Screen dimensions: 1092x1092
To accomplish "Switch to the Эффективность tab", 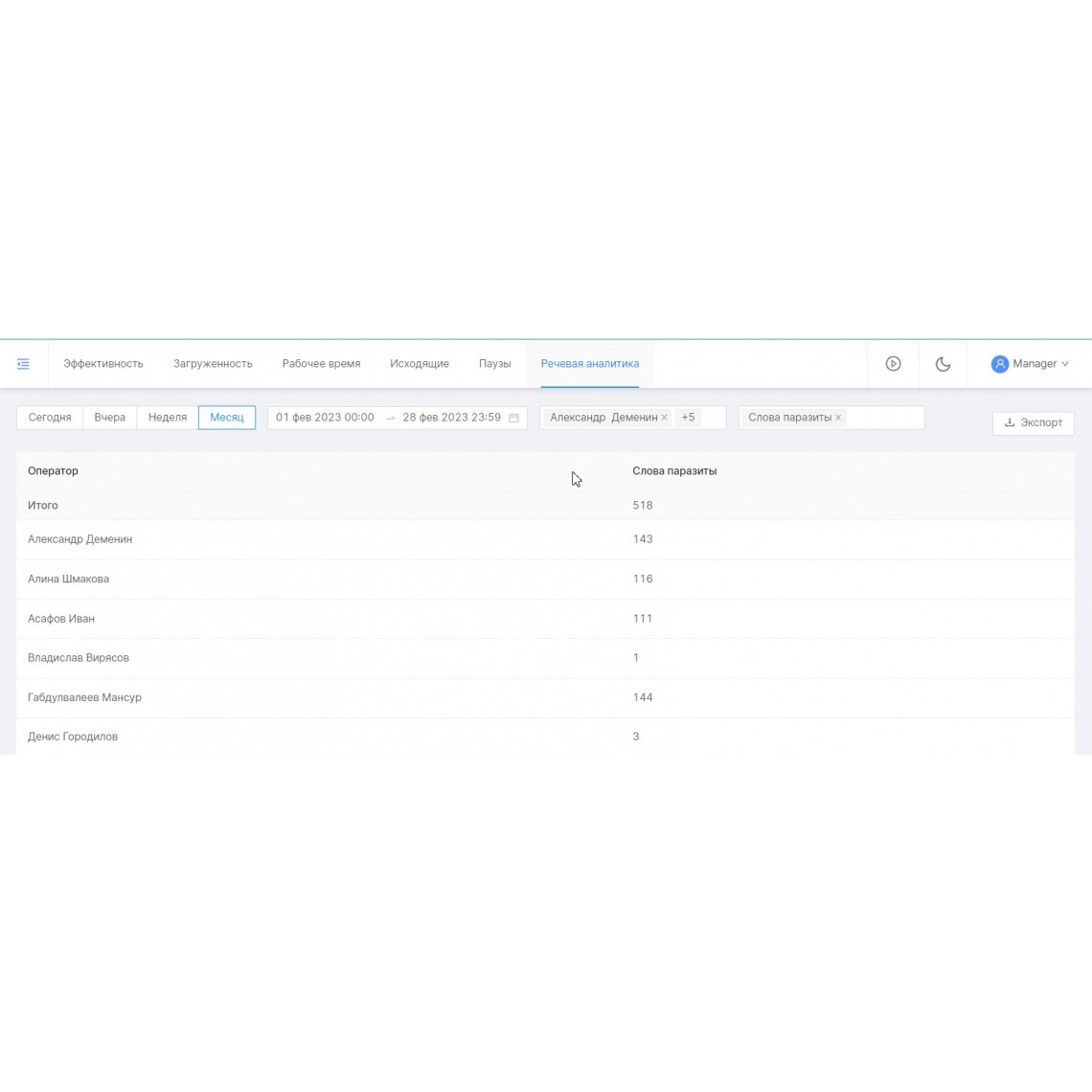I will (x=103, y=364).
